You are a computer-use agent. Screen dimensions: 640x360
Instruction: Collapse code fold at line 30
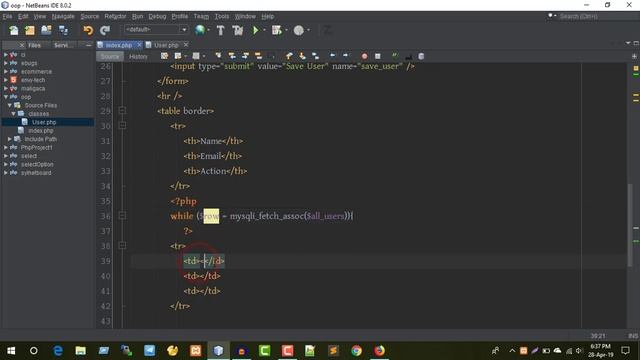(122, 125)
